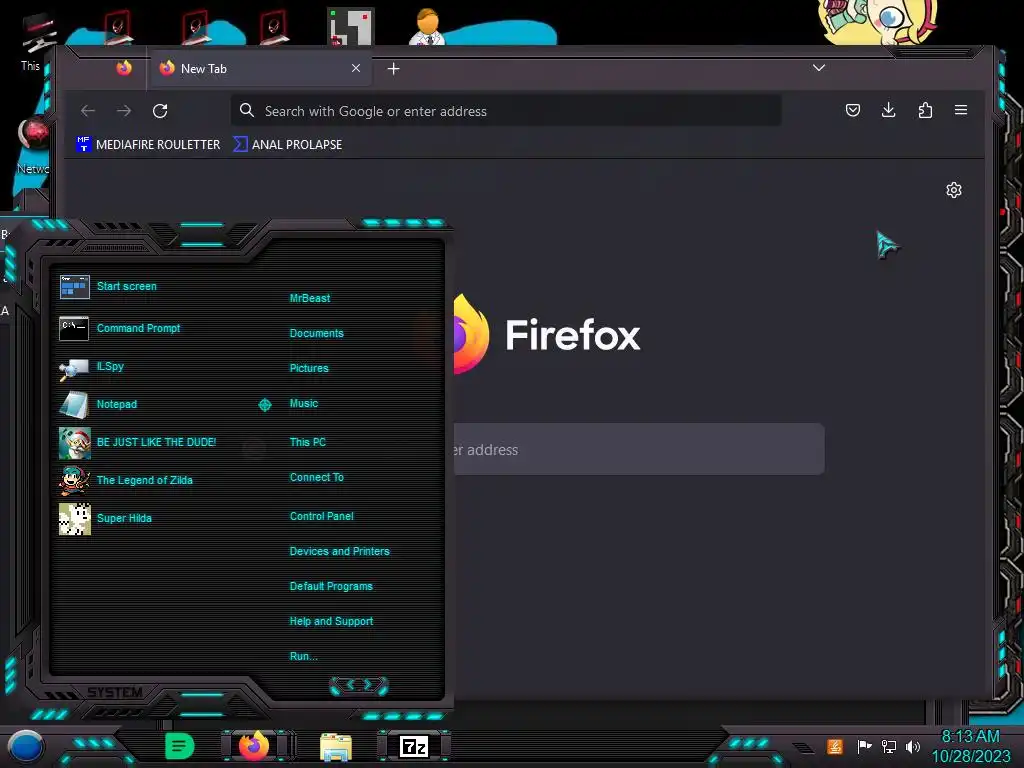Click the start menu right arrow
This screenshot has height=768, width=1024.
pyautogui.click(x=370, y=685)
